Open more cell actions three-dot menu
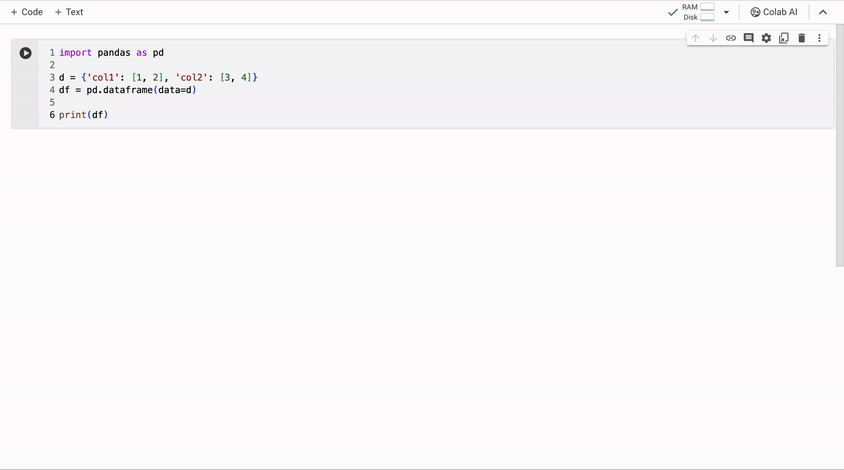The width and height of the screenshot is (844, 470). click(819, 38)
